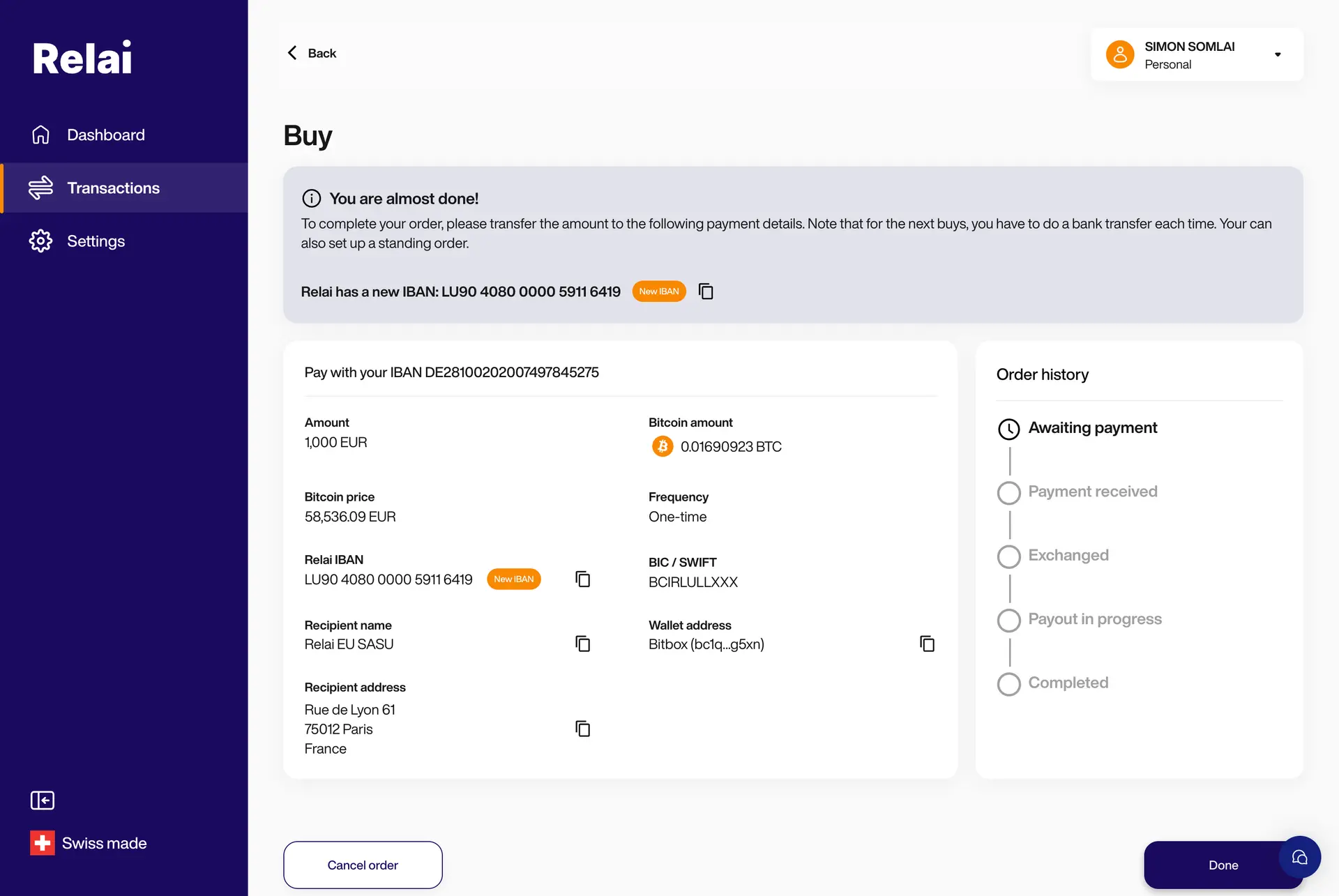Viewport: 1339px width, 896px height.
Task: Click the info icon next to 'You are almost done!'
Action: (311, 198)
